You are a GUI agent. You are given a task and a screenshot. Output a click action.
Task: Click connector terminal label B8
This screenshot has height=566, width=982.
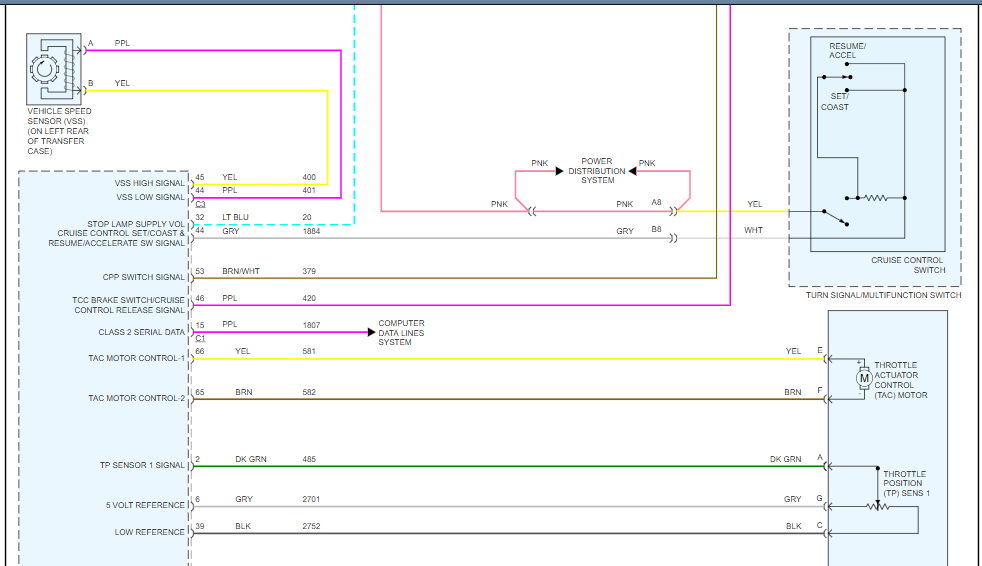656,229
